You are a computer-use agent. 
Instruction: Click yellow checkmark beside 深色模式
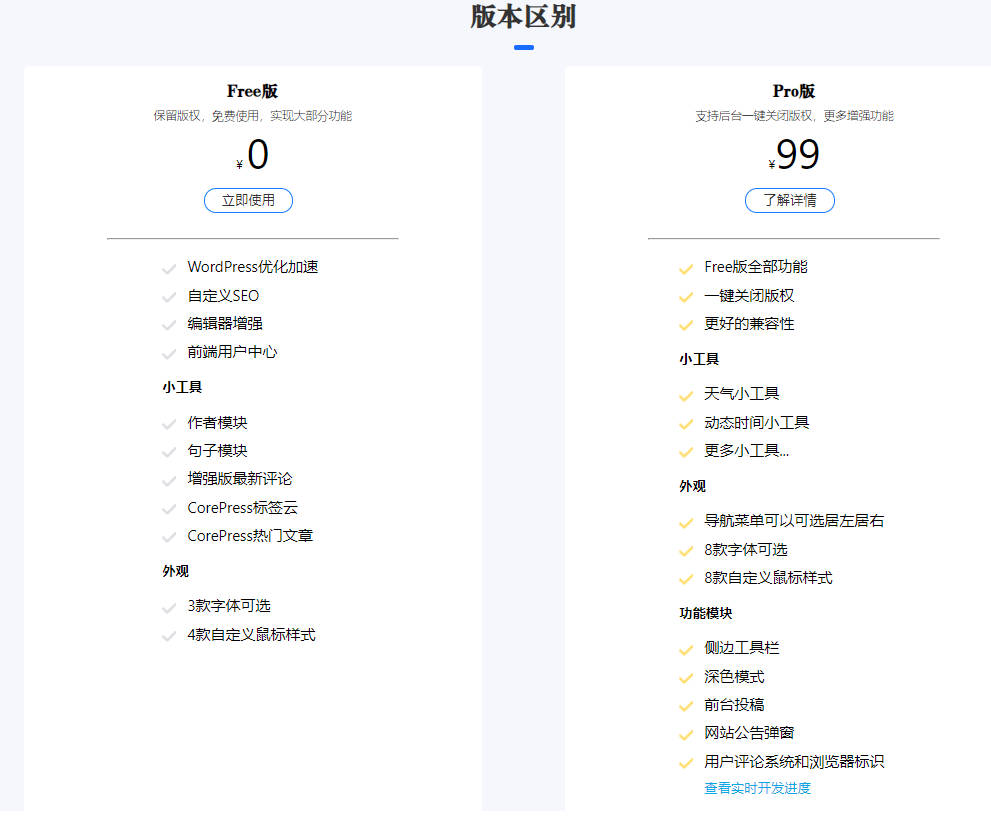click(x=686, y=679)
